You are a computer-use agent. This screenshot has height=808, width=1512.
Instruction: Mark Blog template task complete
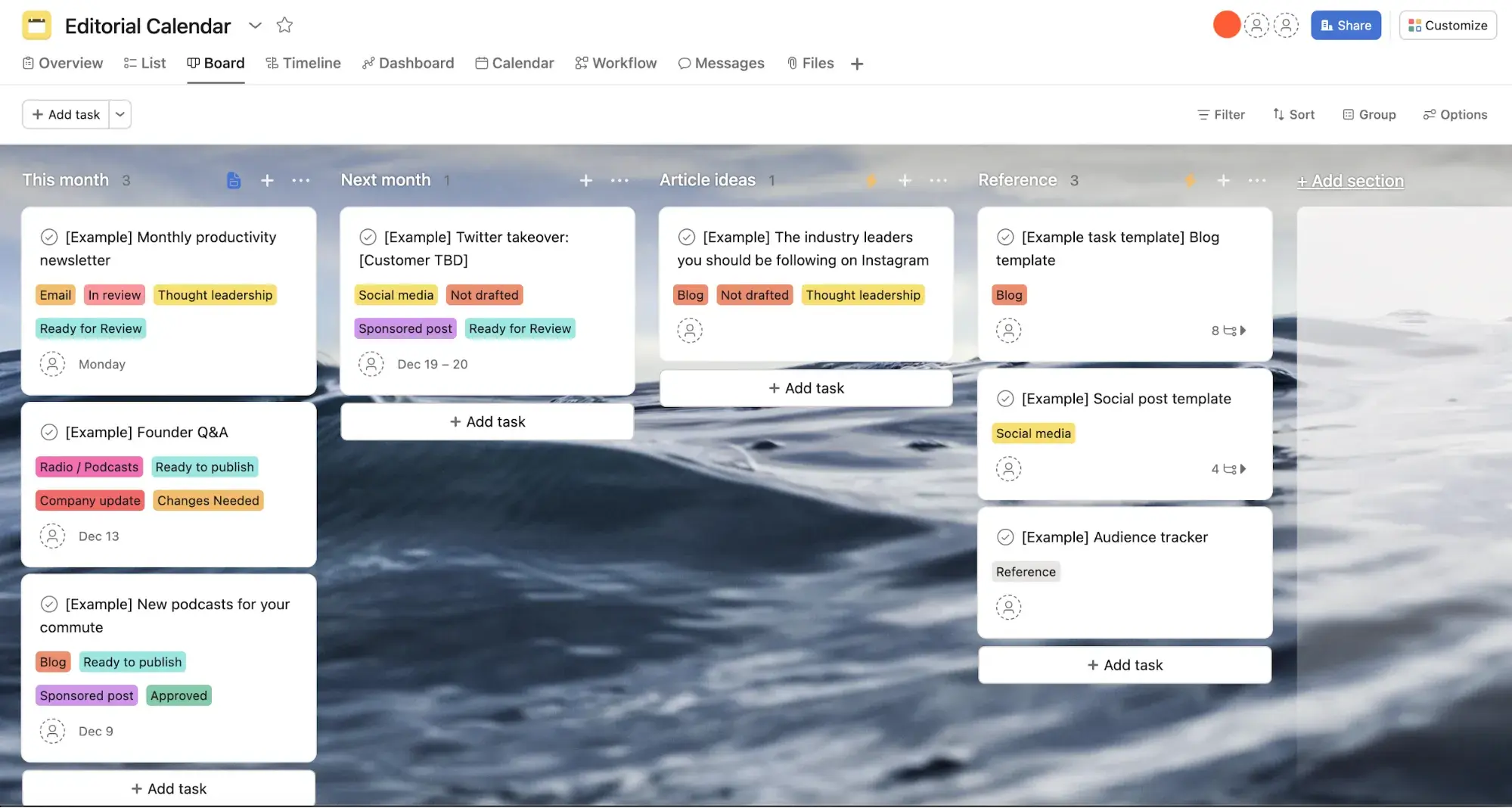(1005, 237)
